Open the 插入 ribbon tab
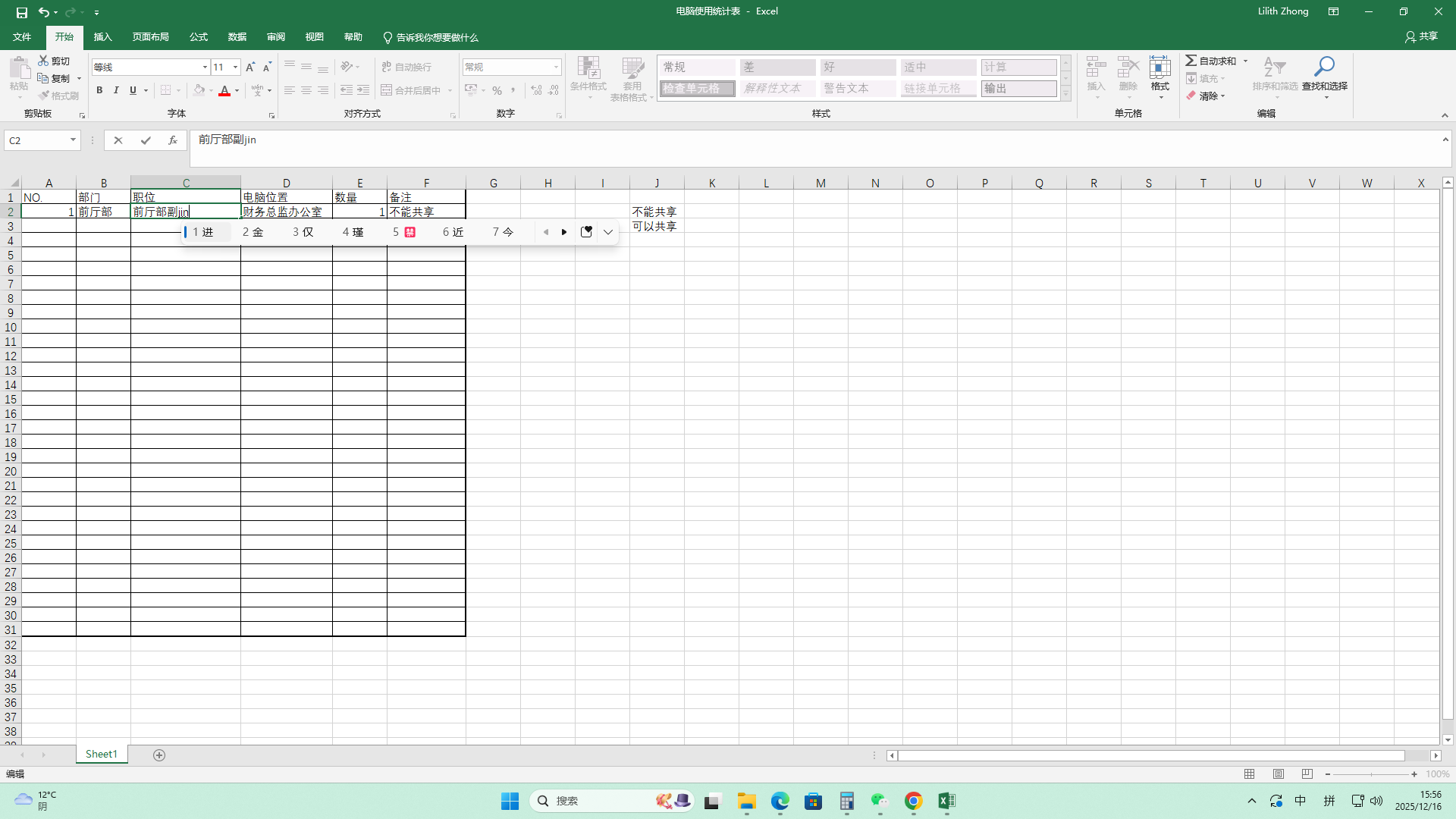Viewport: 1456px width, 819px height. click(102, 37)
